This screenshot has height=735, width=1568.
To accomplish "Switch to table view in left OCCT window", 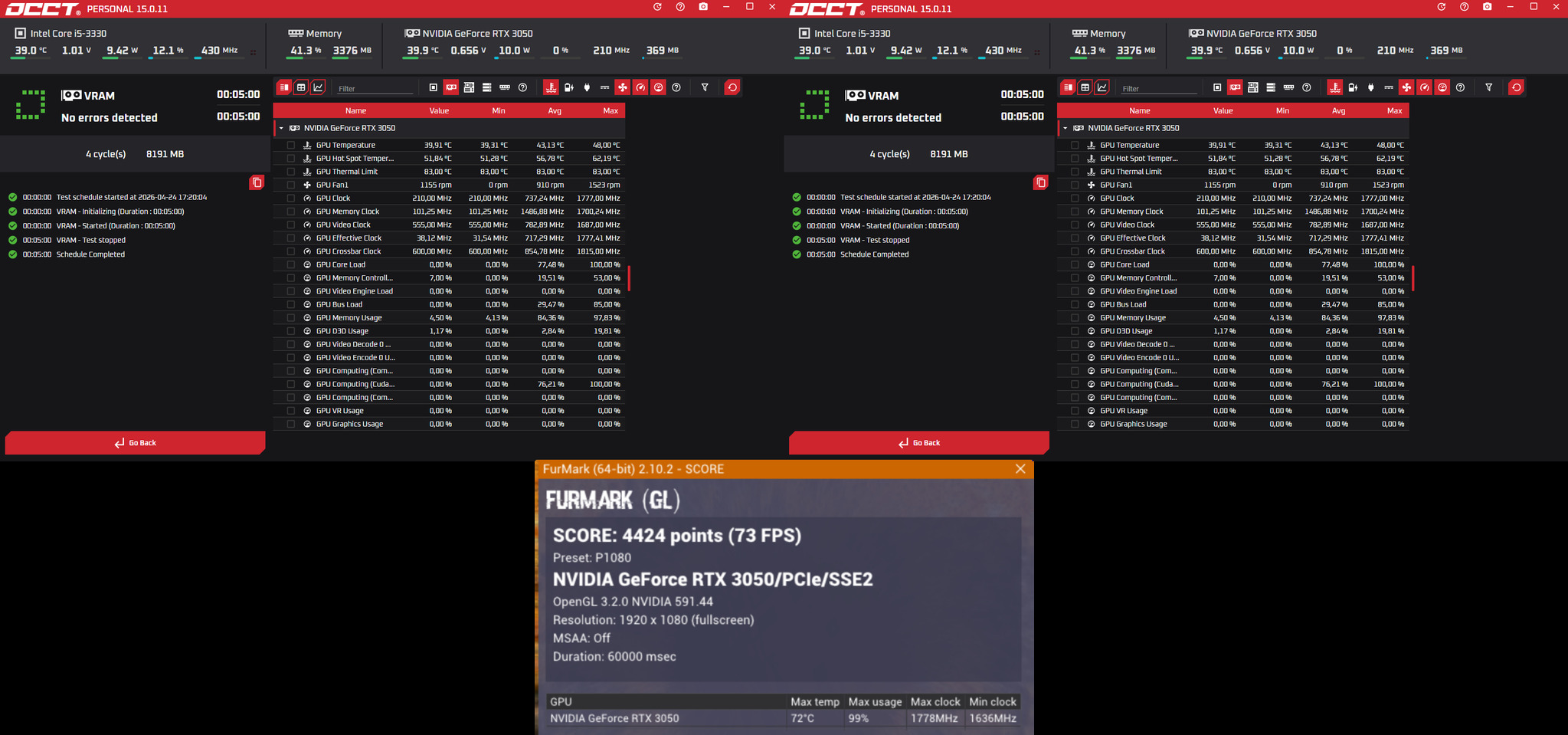I will point(301,87).
